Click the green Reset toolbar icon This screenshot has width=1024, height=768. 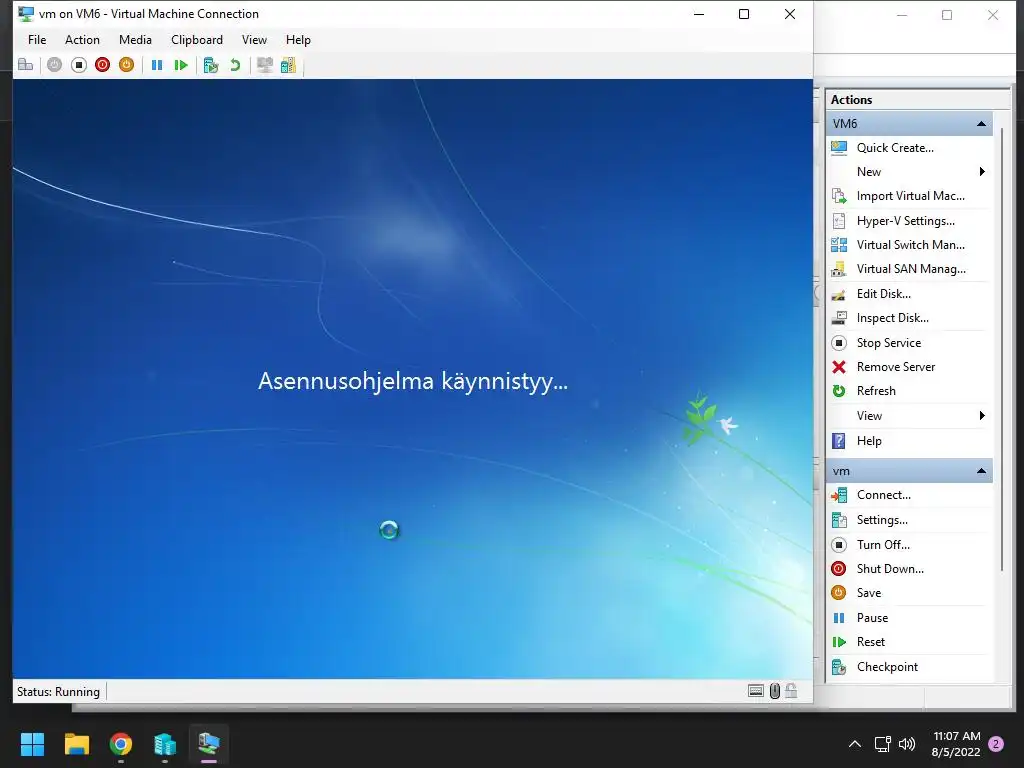(x=181, y=65)
